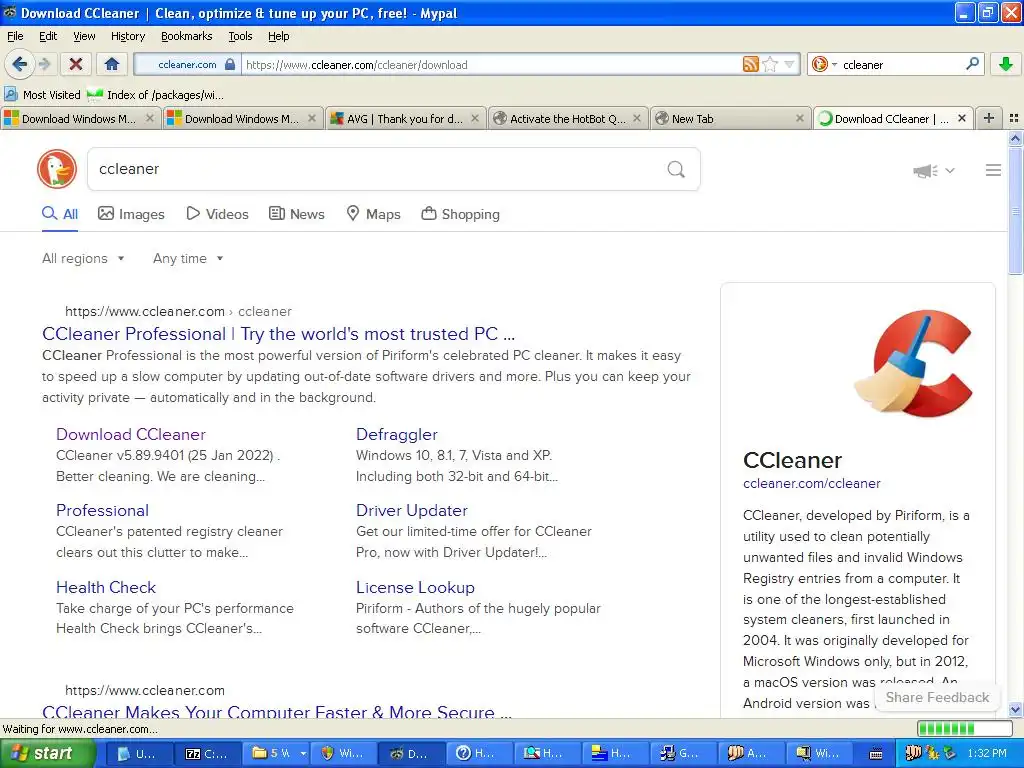
Task: Open the Most Visited bookmarks folder
Action: 42,95
